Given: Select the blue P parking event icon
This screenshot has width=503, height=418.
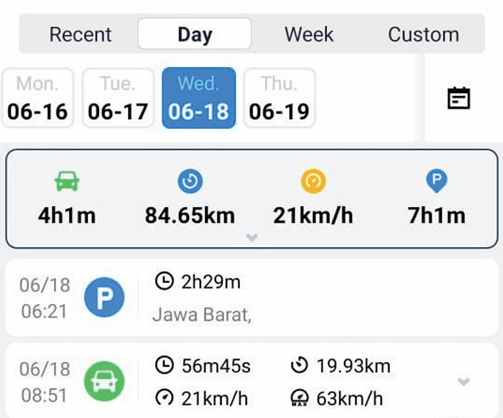Looking at the screenshot, I should [104, 297].
